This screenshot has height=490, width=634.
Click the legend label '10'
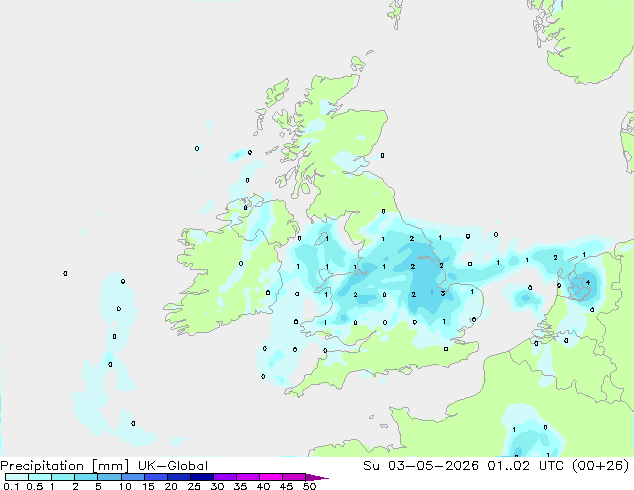click(x=125, y=486)
